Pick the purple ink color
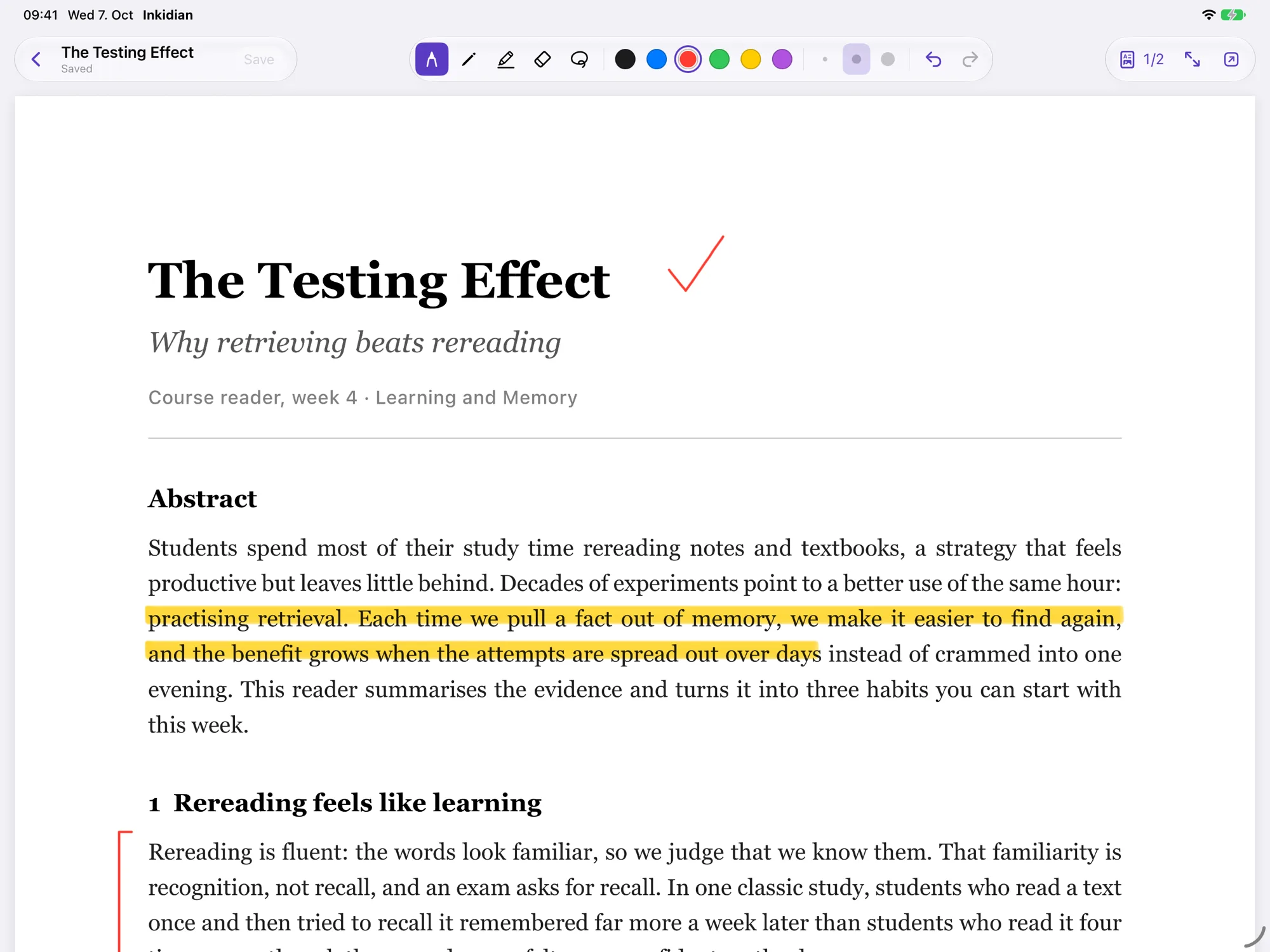The image size is (1270, 952). [782, 60]
